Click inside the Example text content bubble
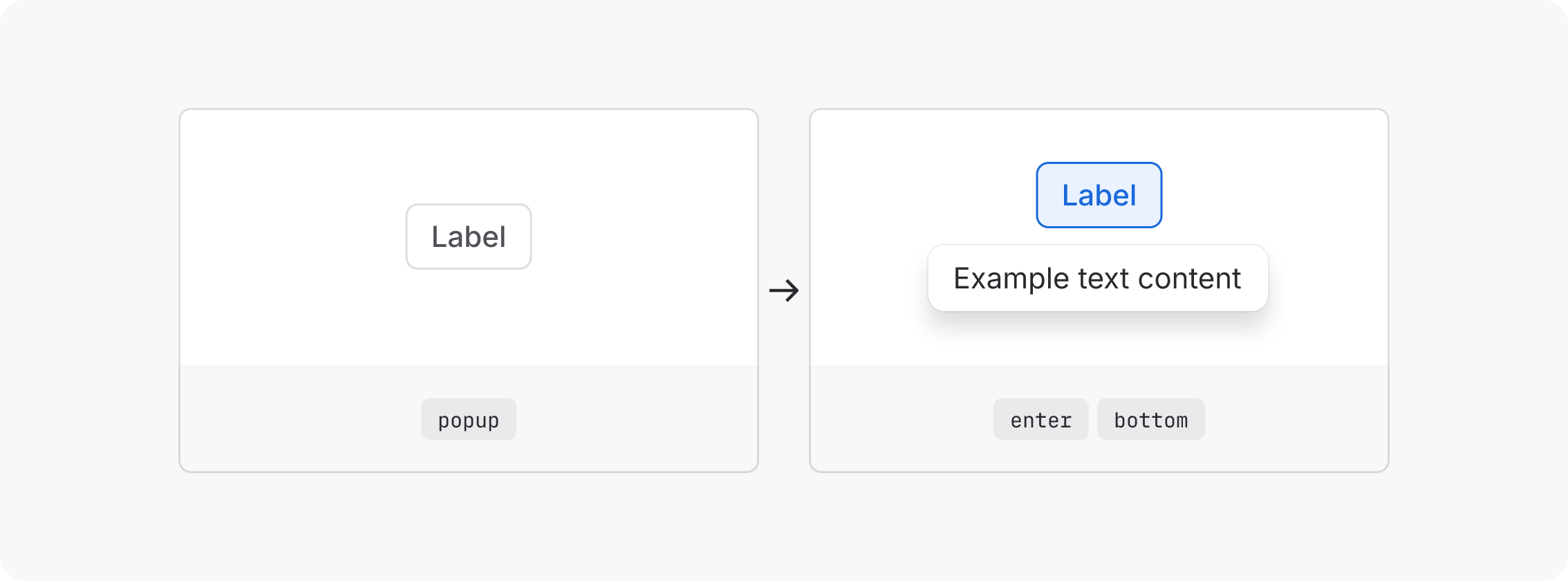 click(1097, 278)
